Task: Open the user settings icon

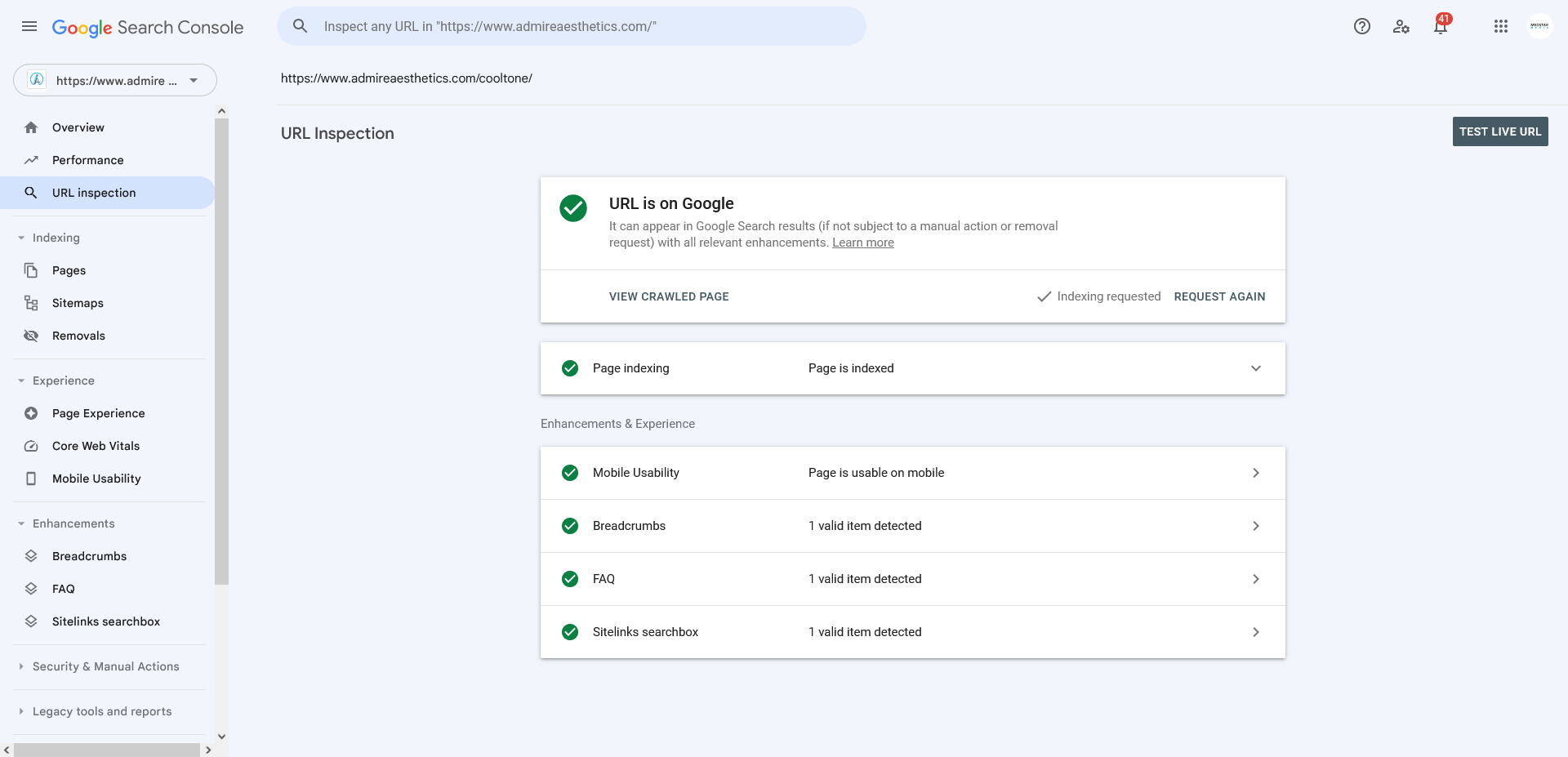Action: 1401,26
